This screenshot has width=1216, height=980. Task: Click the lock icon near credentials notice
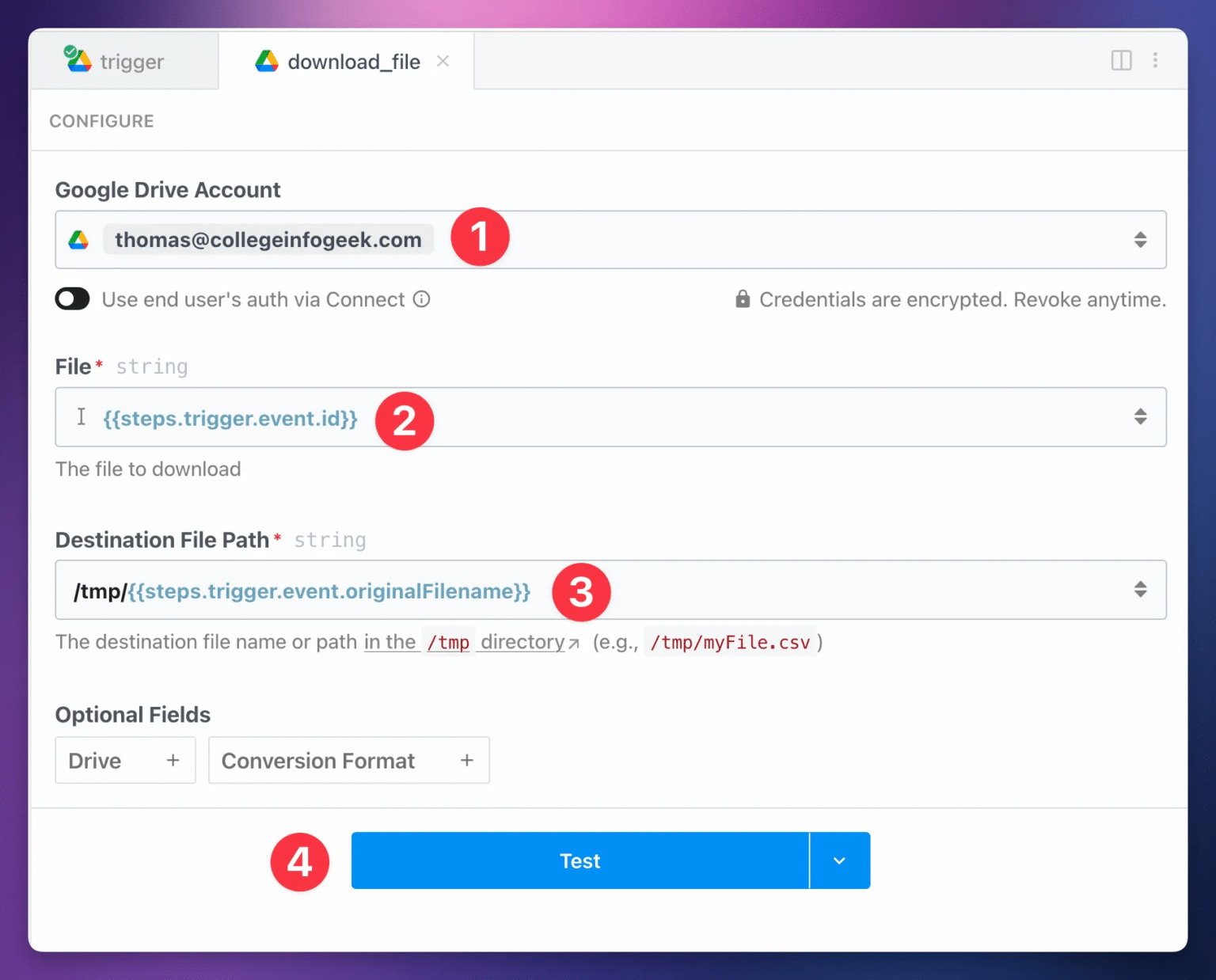click(742, 299)
